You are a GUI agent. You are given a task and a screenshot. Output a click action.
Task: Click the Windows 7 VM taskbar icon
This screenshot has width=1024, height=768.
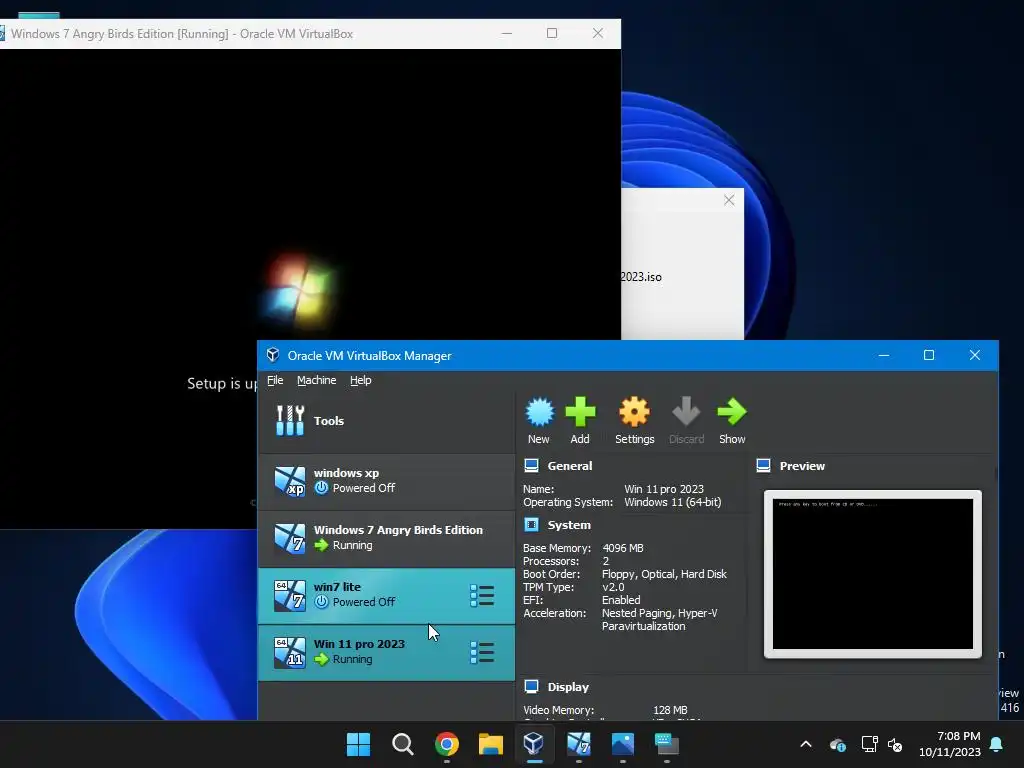579,744
